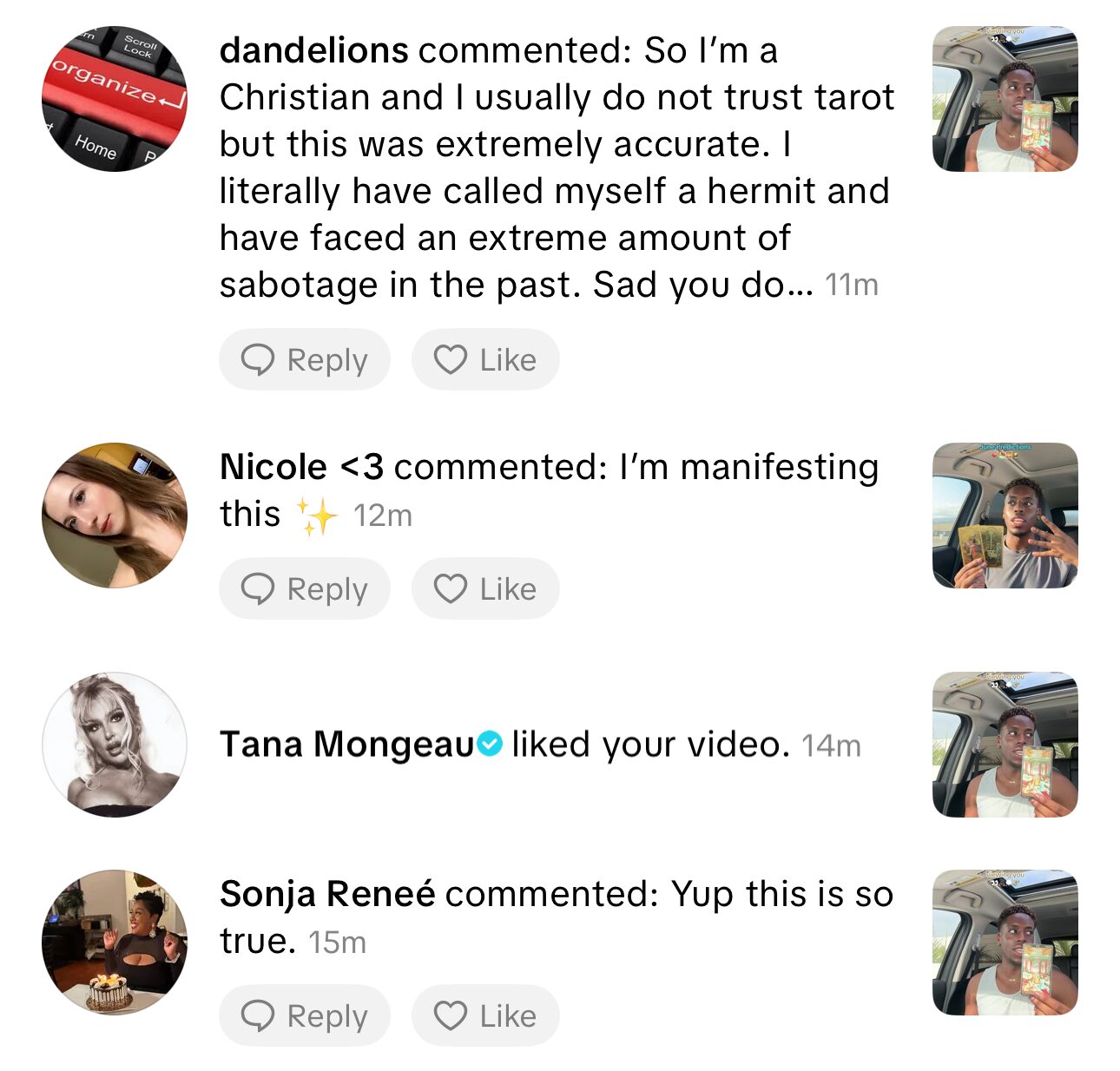The width and height of the screenshot is (1120, 1071).
Task: Open video thumbnail beside Tana Mongeau's like
Action: click(x=1005, y=745)
